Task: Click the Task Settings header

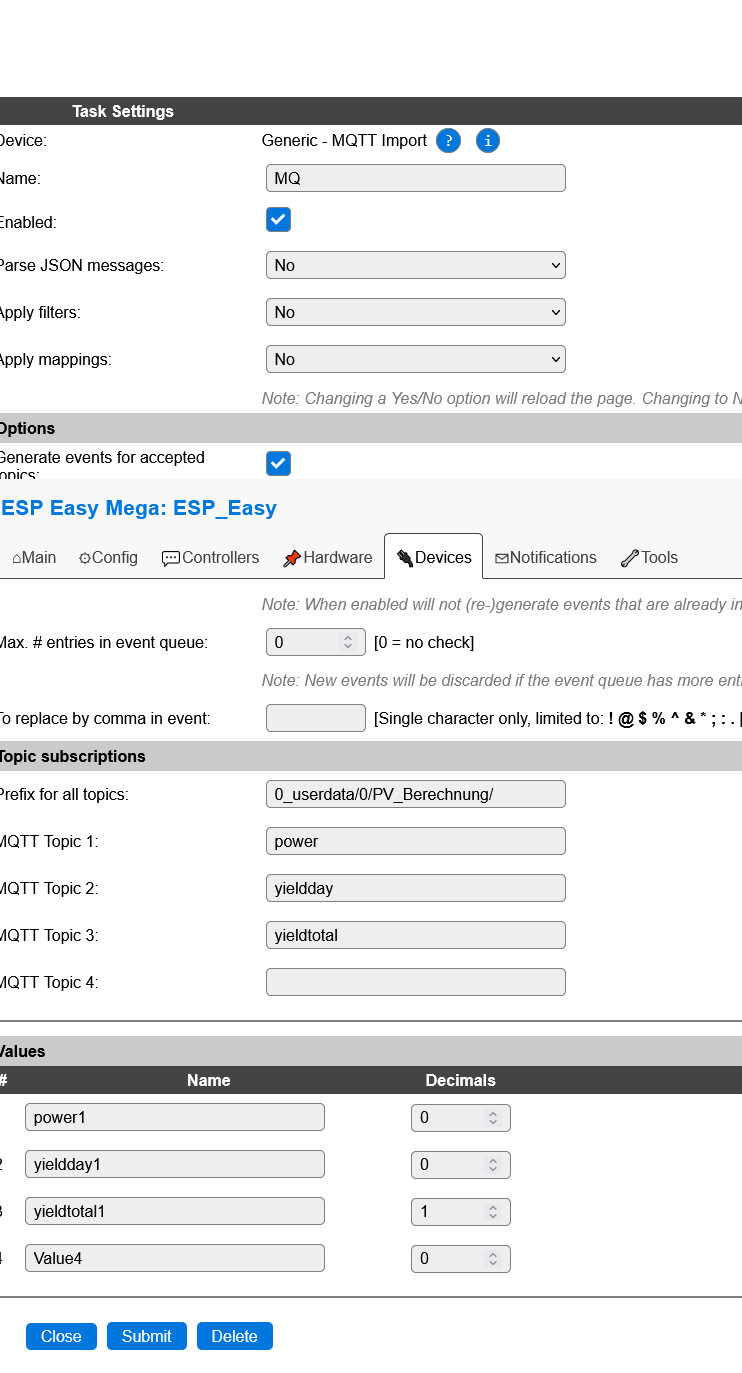Action: (x=123, y=111)
